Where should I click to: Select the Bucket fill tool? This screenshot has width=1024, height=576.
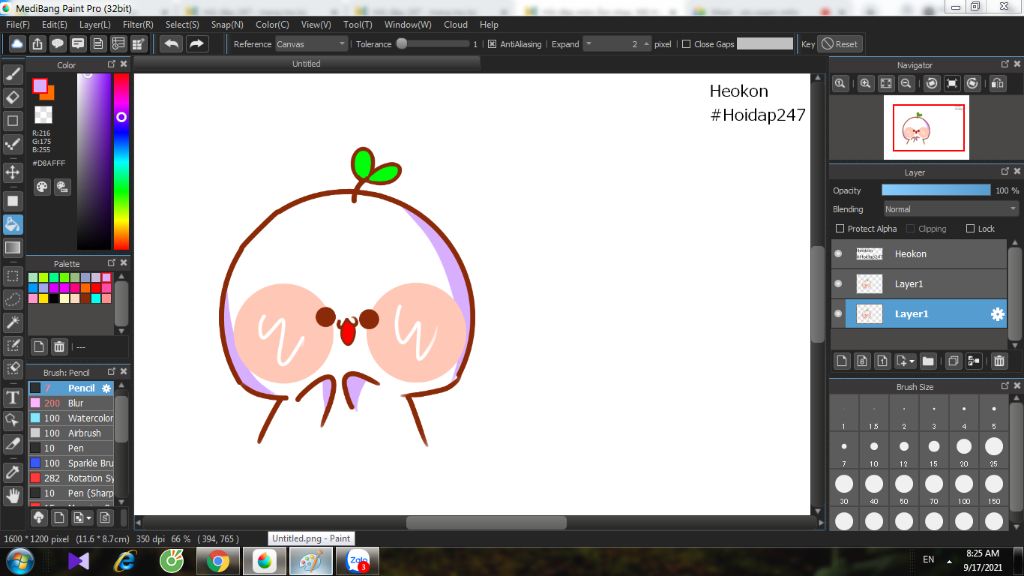click(x=12, y=225)
